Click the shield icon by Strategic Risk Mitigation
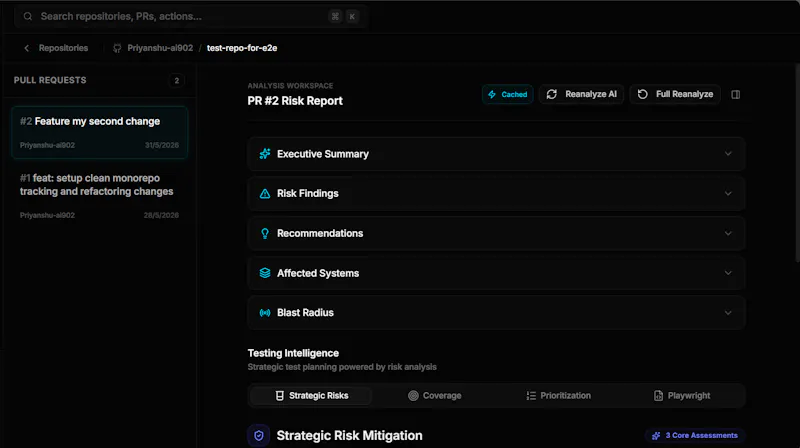 (259, 436)
